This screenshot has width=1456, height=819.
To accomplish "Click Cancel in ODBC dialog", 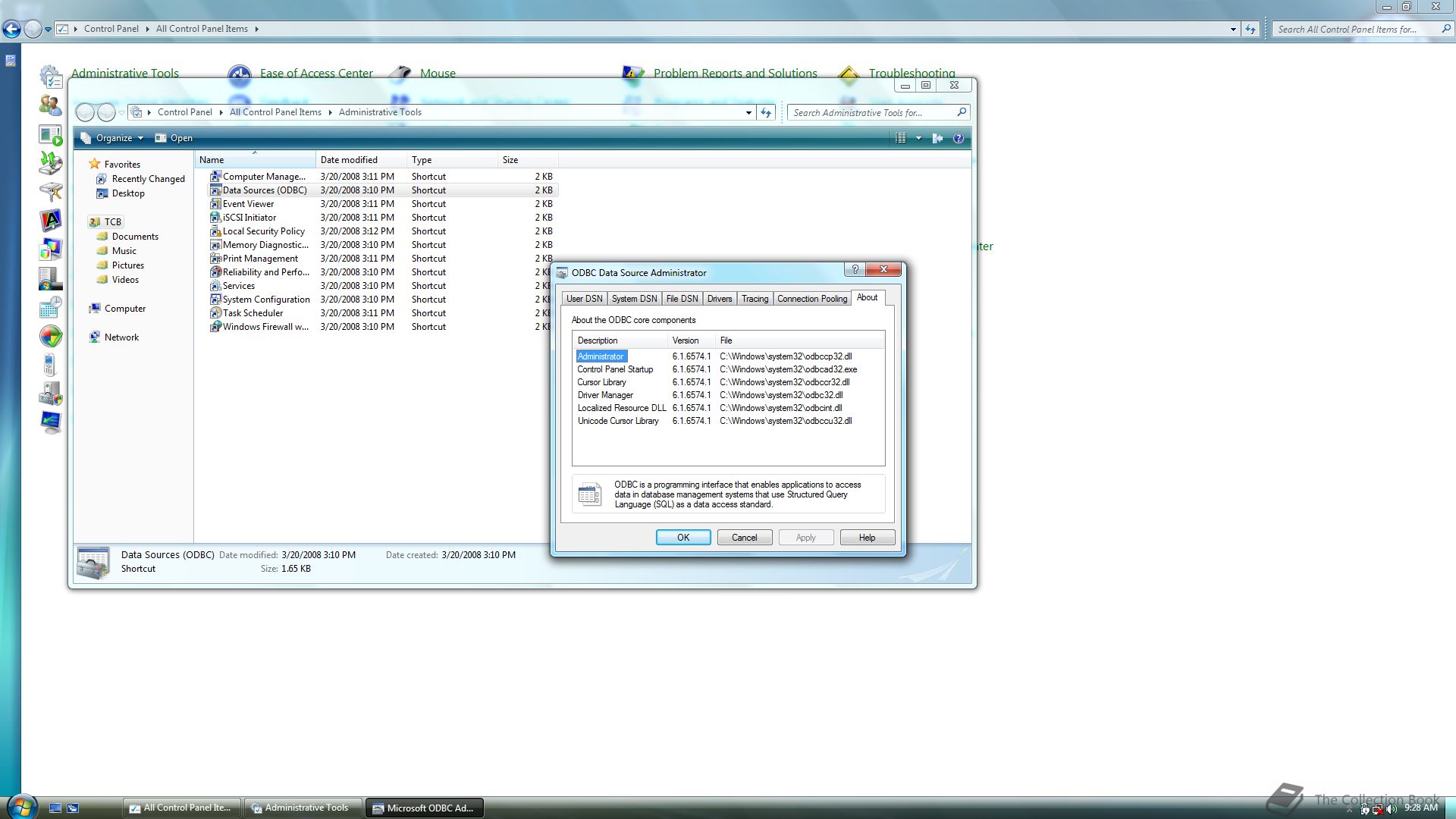I will [x=745, y=538].
